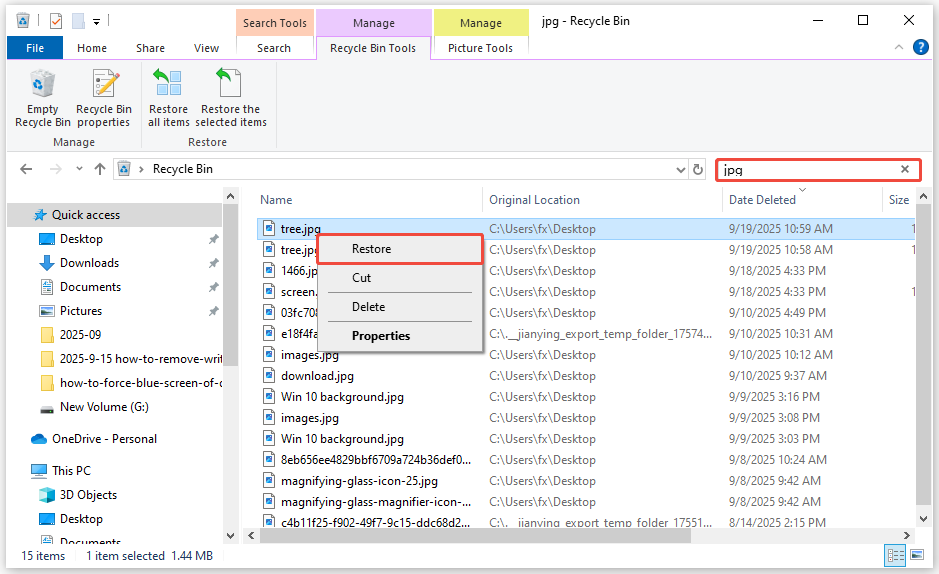Choose Properties in the context menu
This screenshot has width=939, height=574.
(x=399, y=336)
